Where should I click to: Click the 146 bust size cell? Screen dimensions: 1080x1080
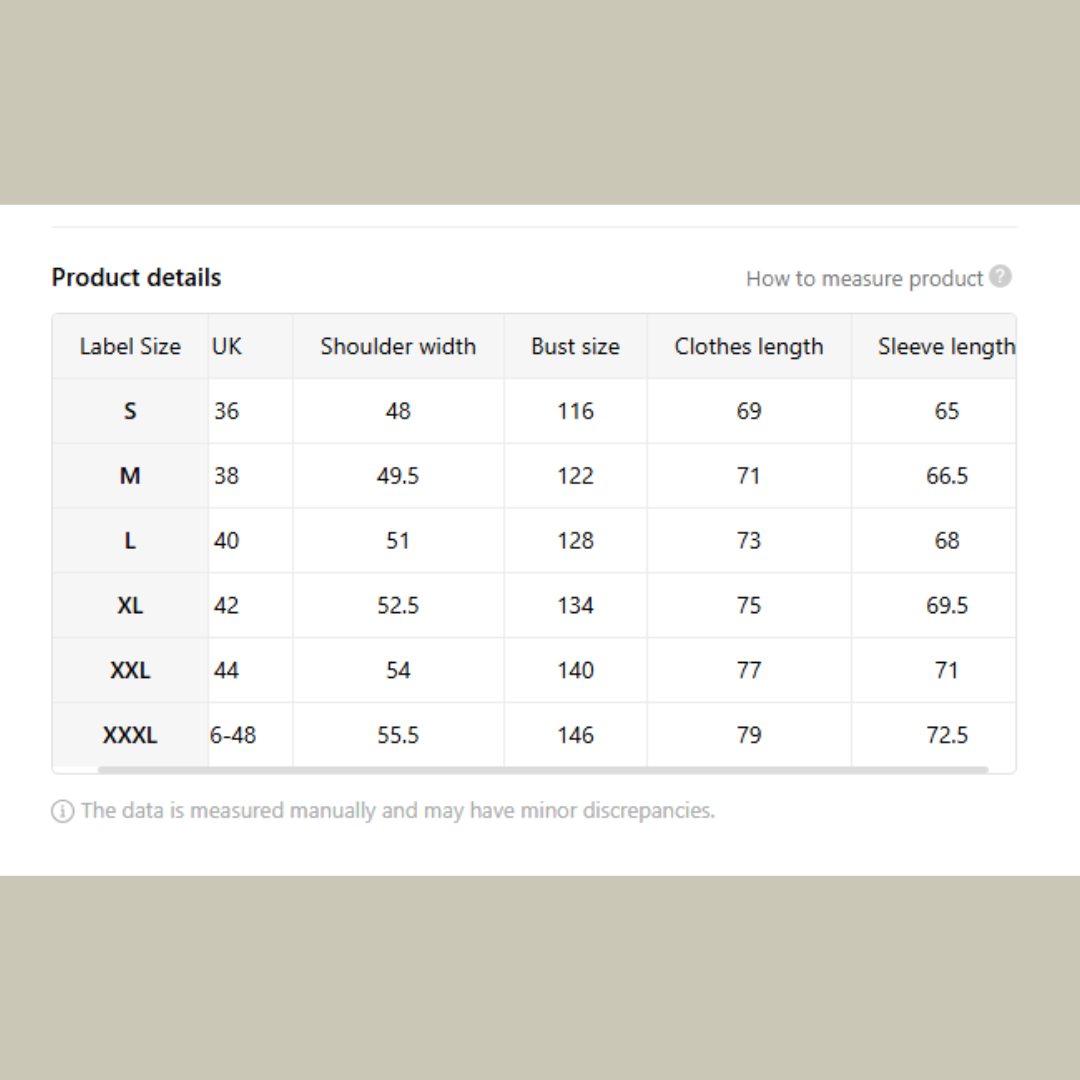click(575, 735)
